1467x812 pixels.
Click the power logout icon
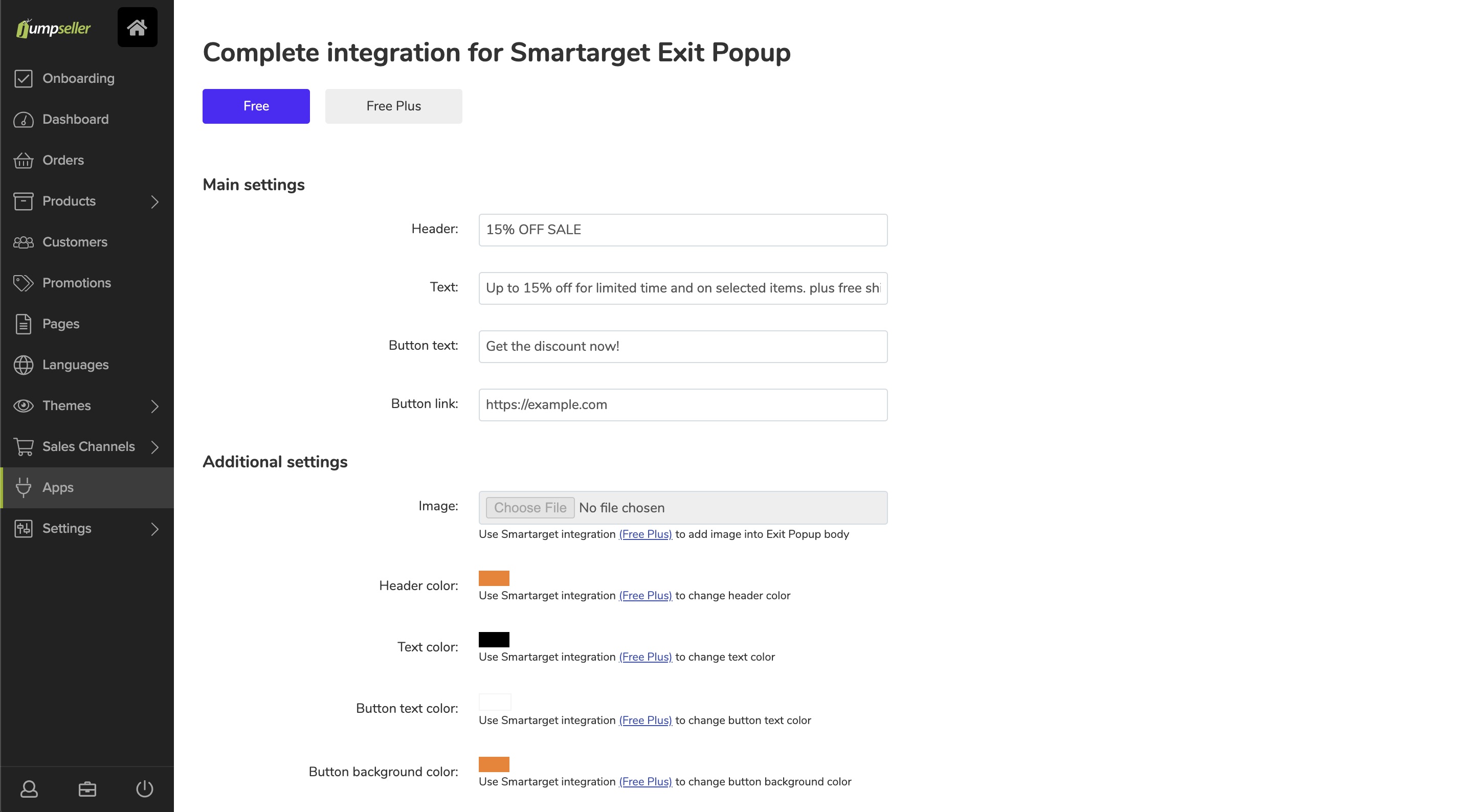coord(145,788)
